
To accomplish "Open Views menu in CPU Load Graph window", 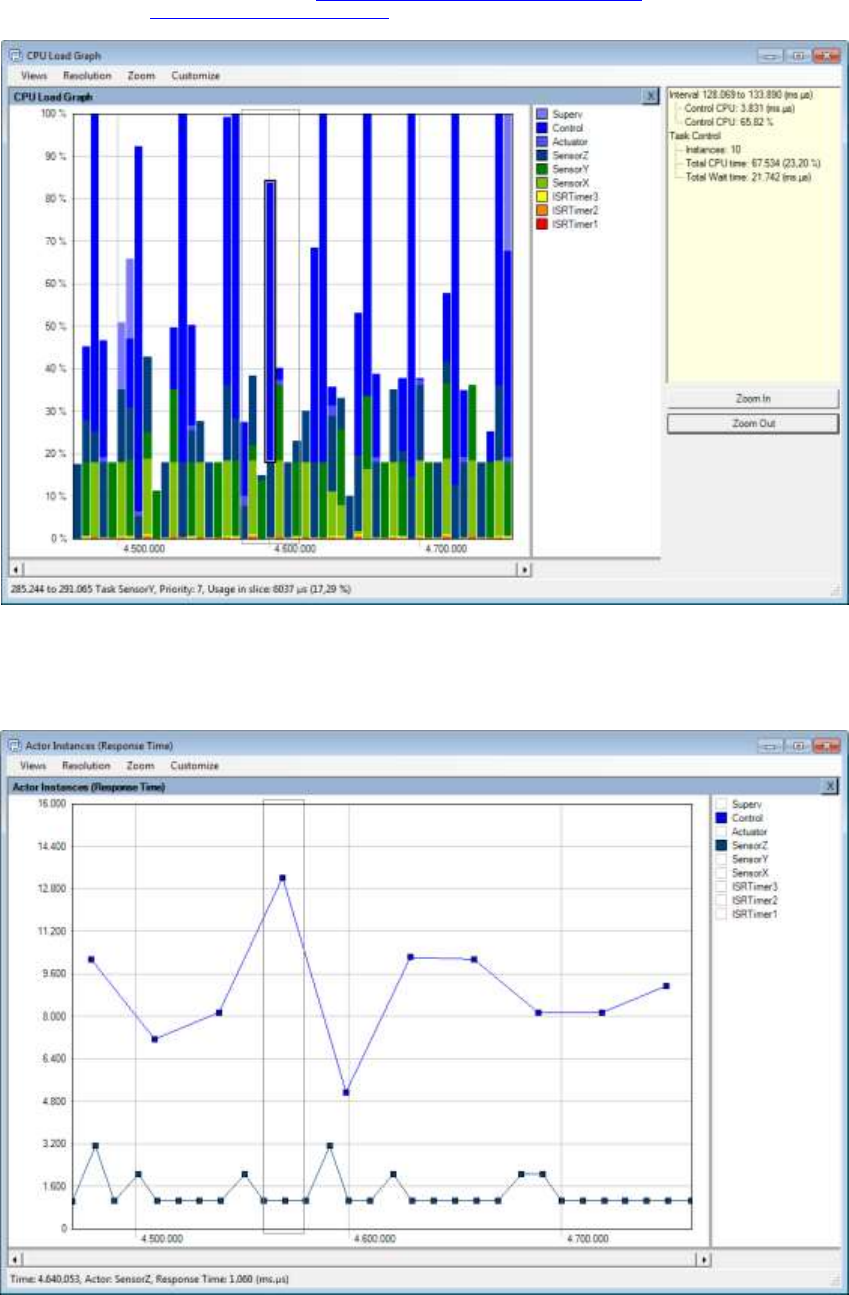I will pyautogui.click(x=34, y=75).
